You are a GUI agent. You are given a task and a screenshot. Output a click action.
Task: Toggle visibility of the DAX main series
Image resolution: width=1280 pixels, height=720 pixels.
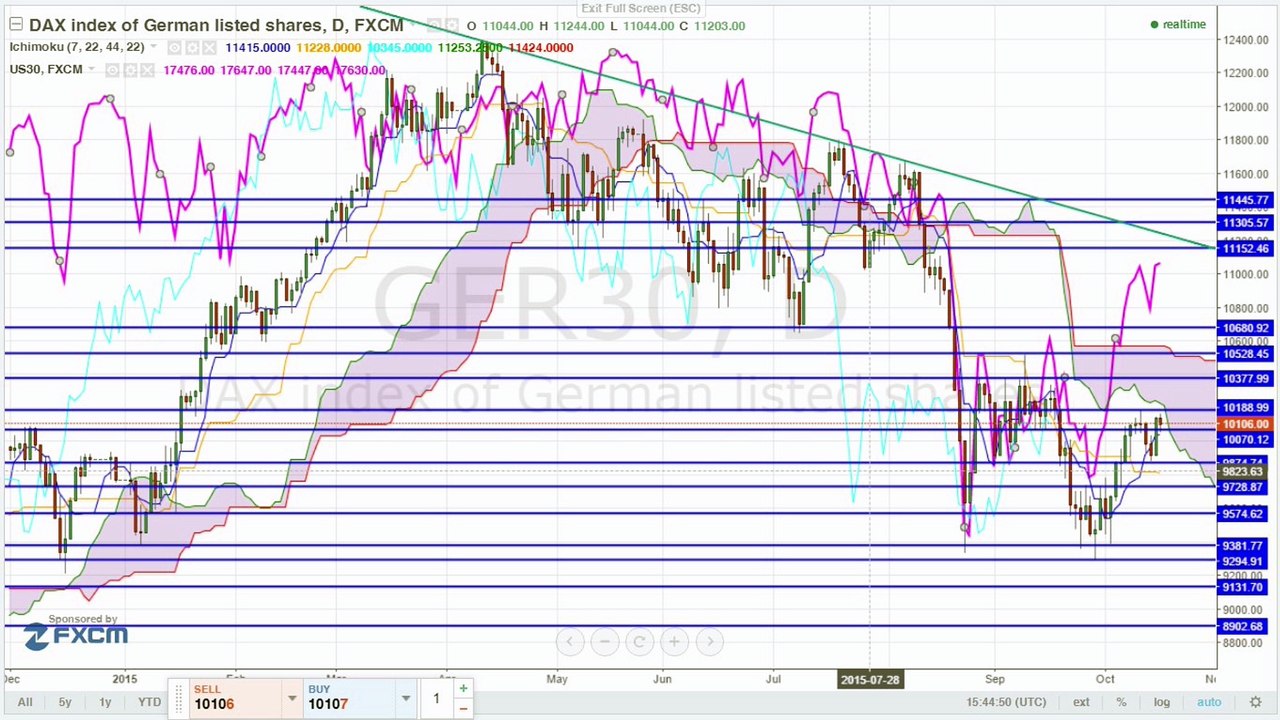tap(433, 26)
